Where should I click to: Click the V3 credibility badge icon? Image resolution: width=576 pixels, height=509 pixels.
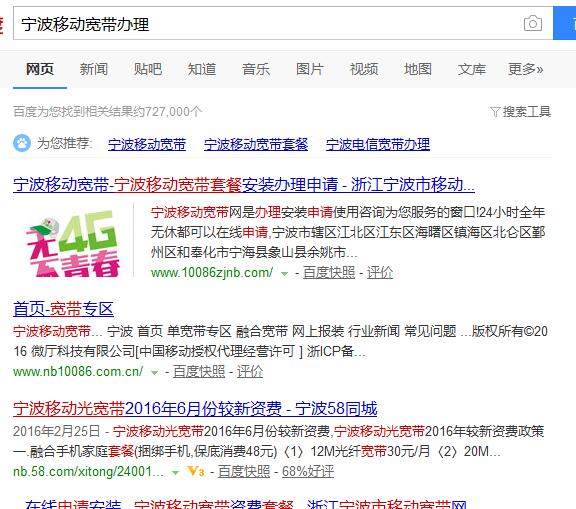pyautogui.click(x=196, y=471)
